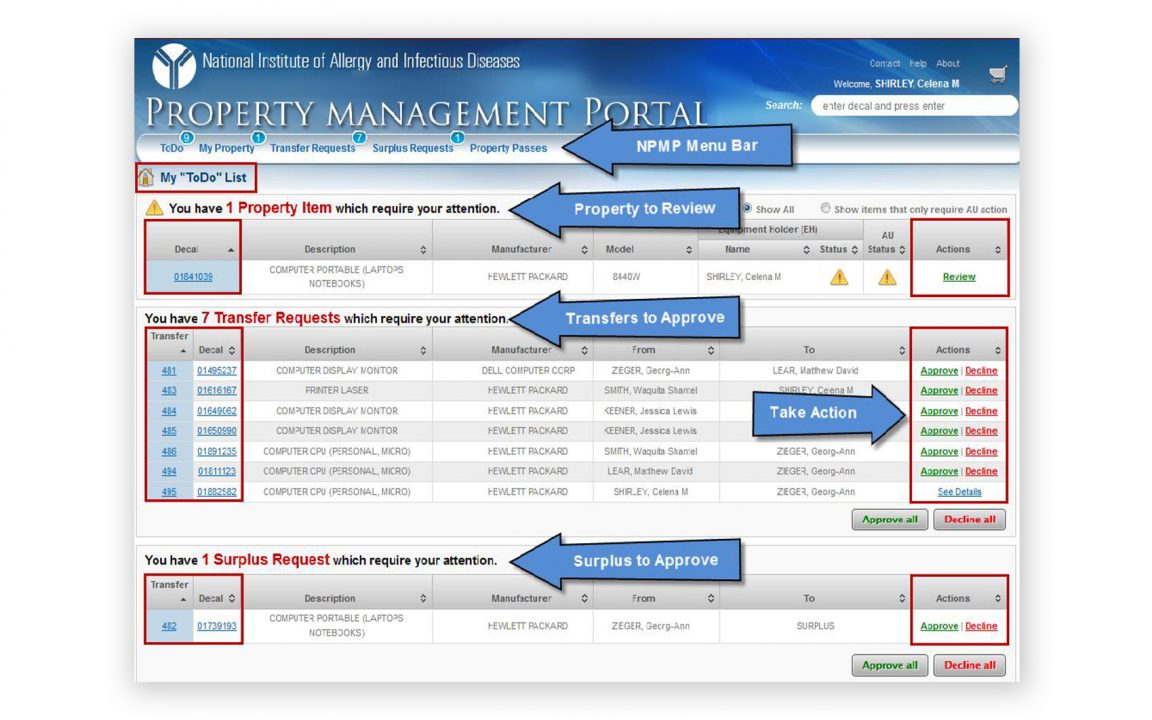
Task: Click the warning icon in AU Status column
Action: pyautogui.click(x=887, y=277)
